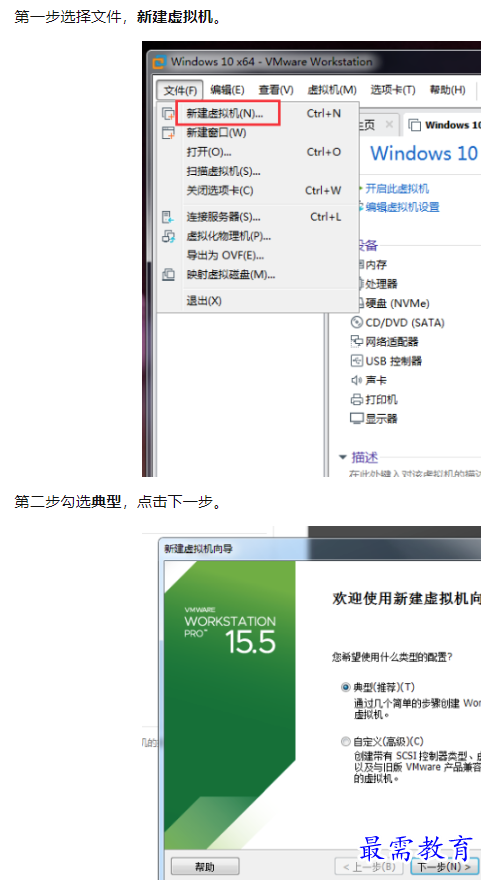
Task: Click the new virtual machine menu icon
Action: tap(168, 114)
